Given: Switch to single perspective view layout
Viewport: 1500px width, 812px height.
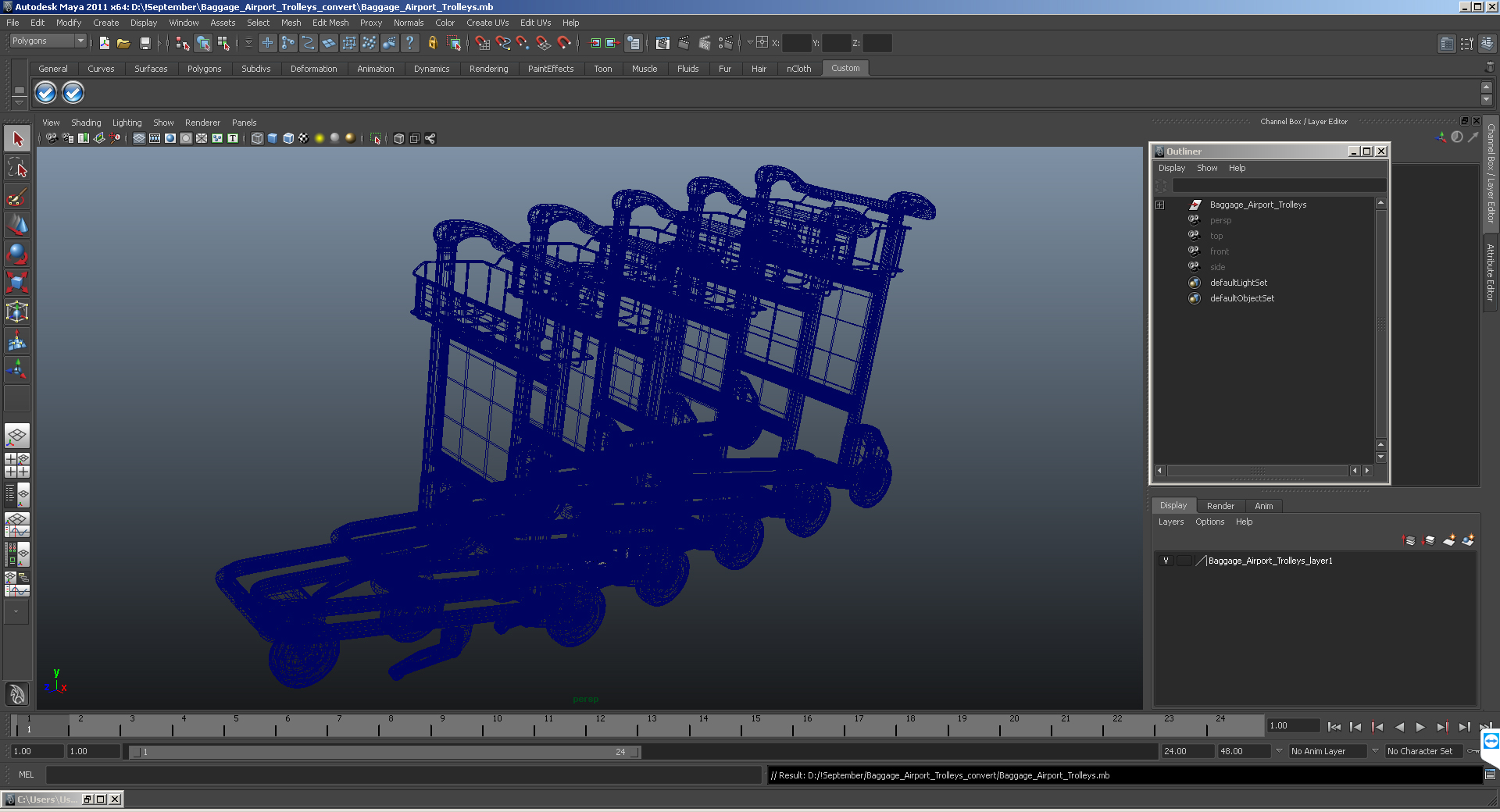Looking at the screenshot, I should [x=17, y=436].
